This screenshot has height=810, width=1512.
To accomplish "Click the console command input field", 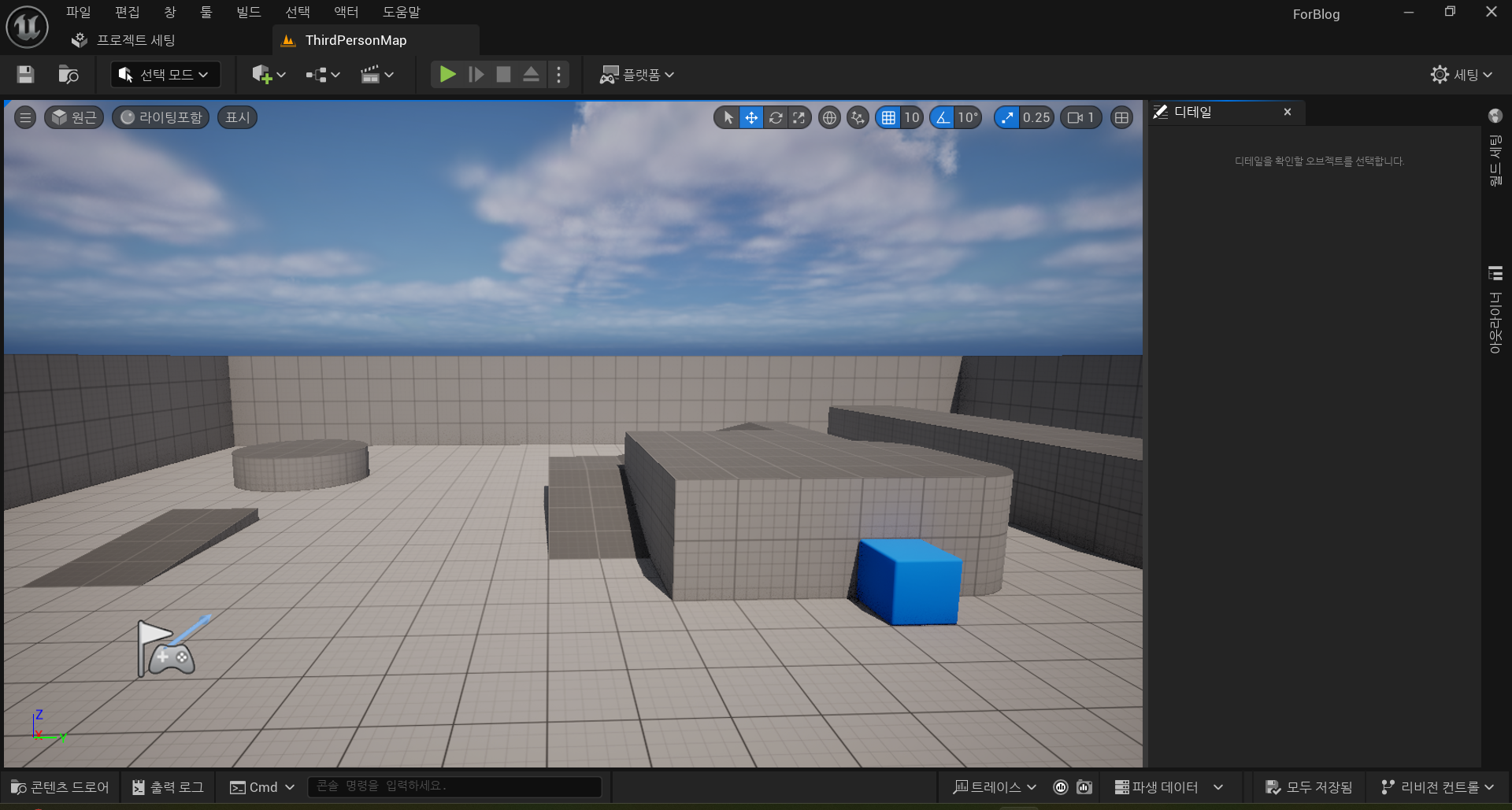I will [x=454, y=786].
